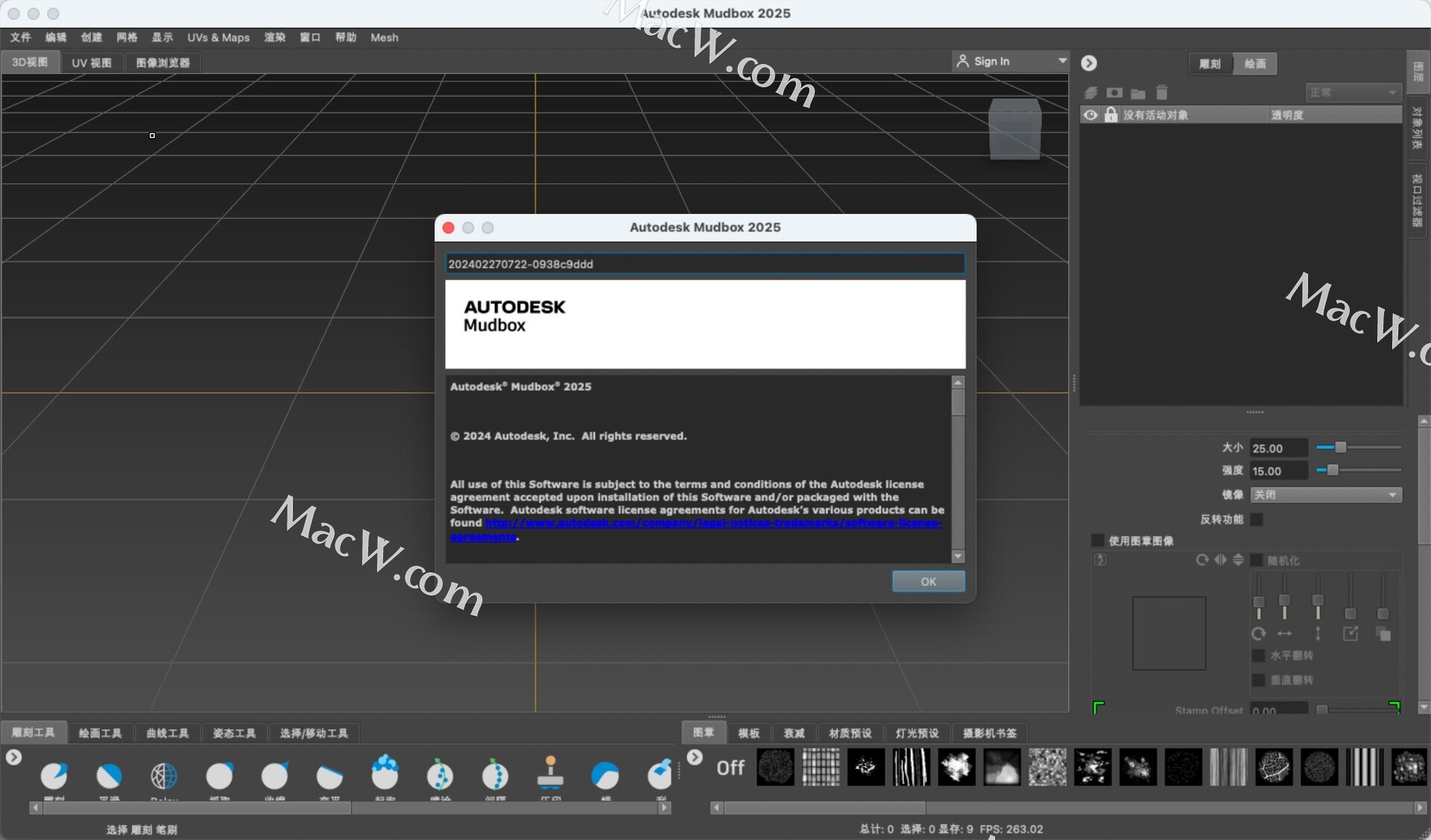
Task: Switch to the 图像浏览器 tab
Action: [x=163, y=63]
